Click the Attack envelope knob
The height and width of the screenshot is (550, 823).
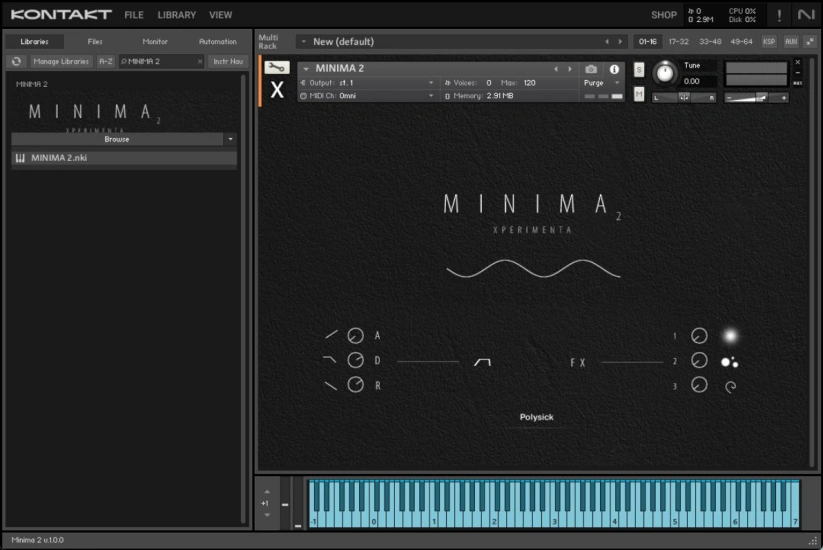(x=355, y=336)
